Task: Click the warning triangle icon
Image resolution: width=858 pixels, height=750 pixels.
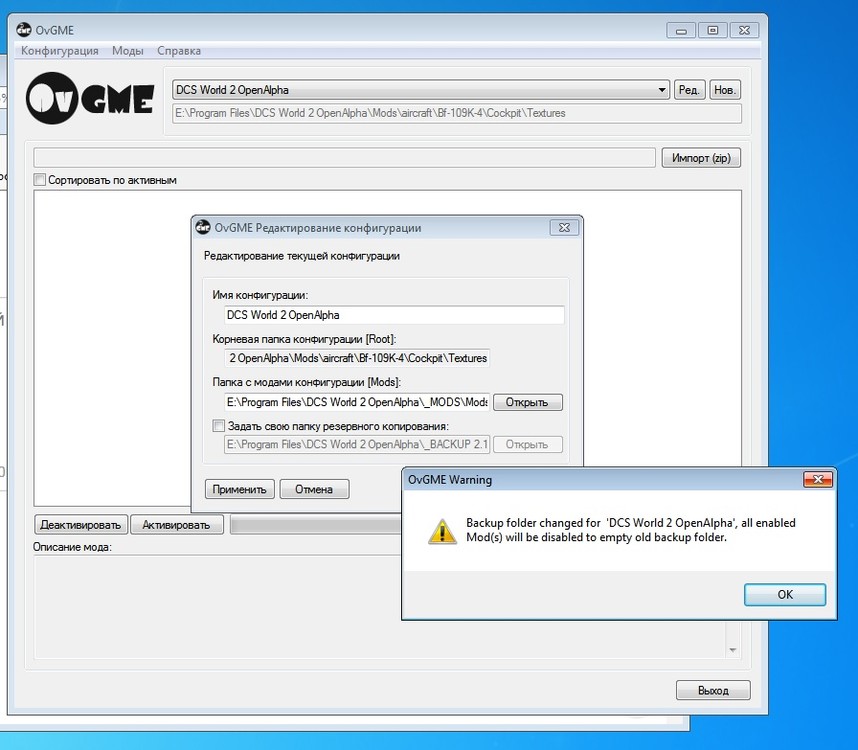Action: pos(442,531)
